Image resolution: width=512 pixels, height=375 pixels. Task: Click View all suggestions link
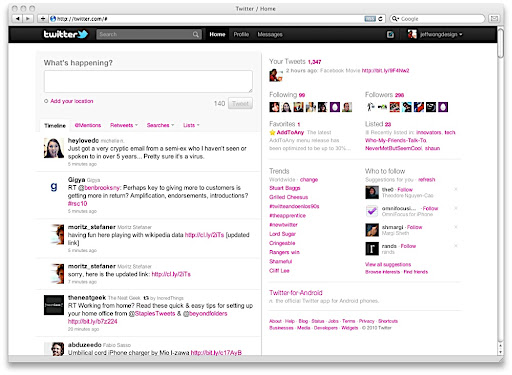click(x=388, y=264)
